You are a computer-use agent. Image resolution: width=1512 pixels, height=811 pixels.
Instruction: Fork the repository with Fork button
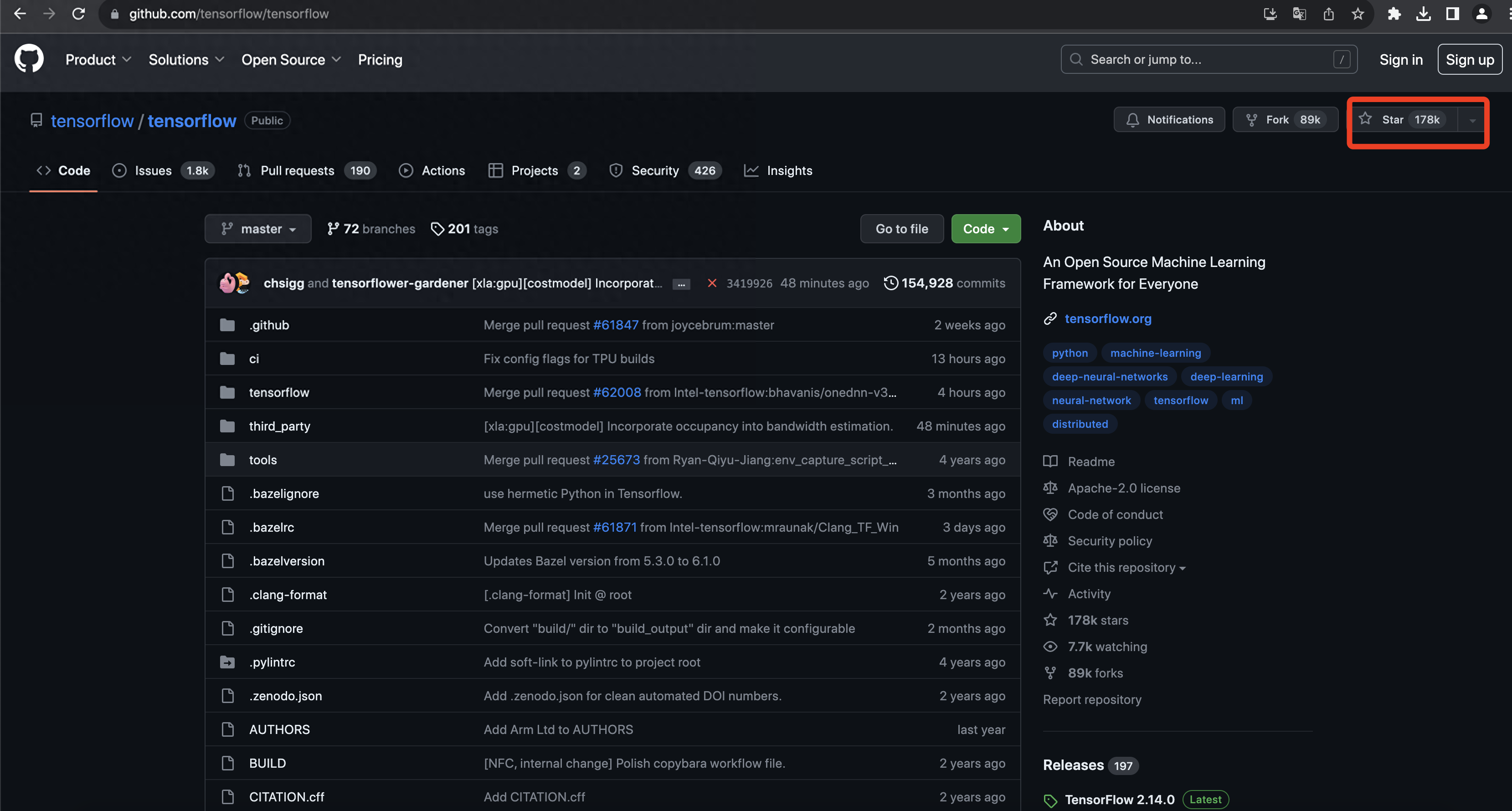pyautogui.click(x=1285, y=120)
